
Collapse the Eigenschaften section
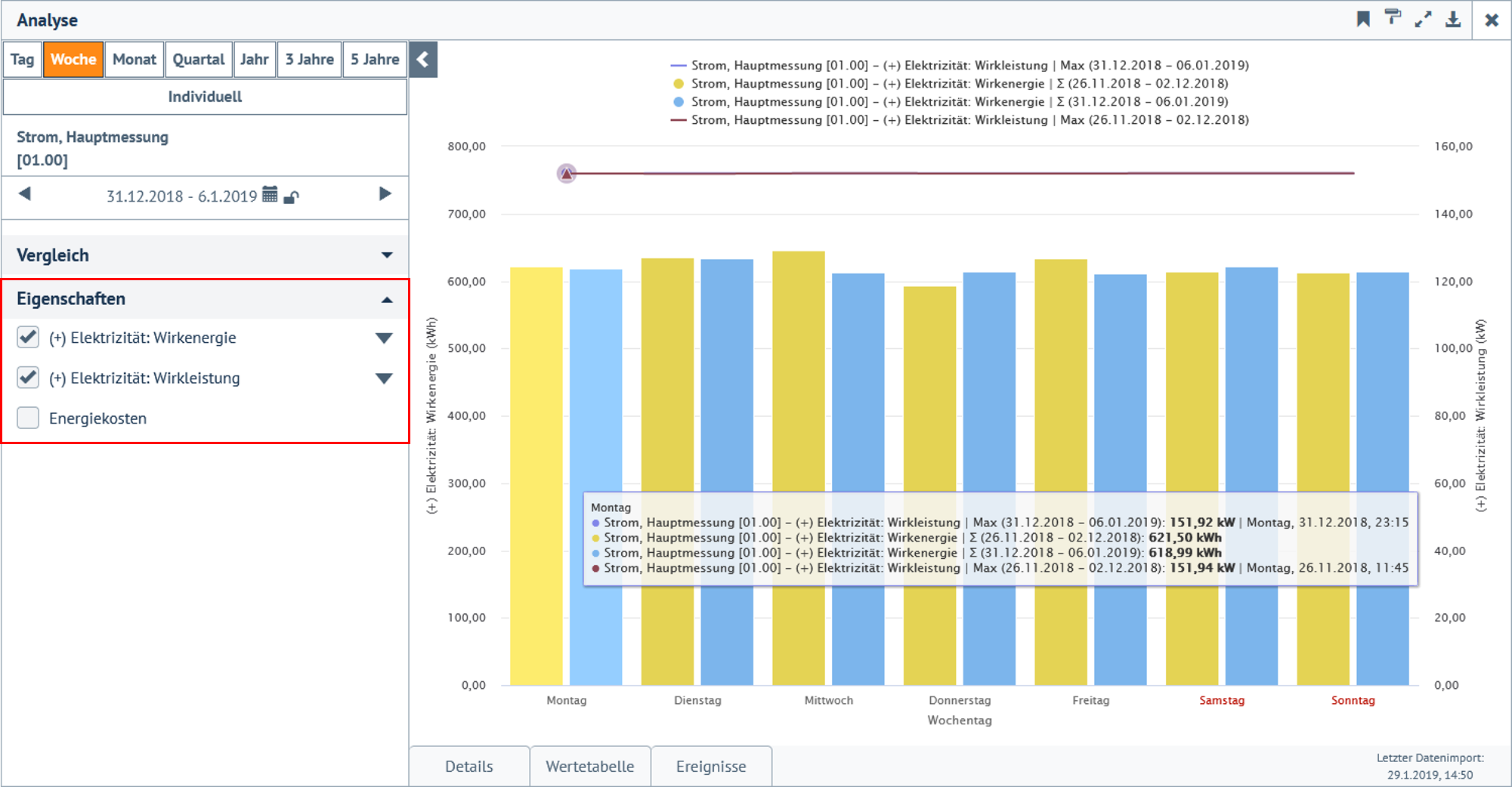pos(386,300)
